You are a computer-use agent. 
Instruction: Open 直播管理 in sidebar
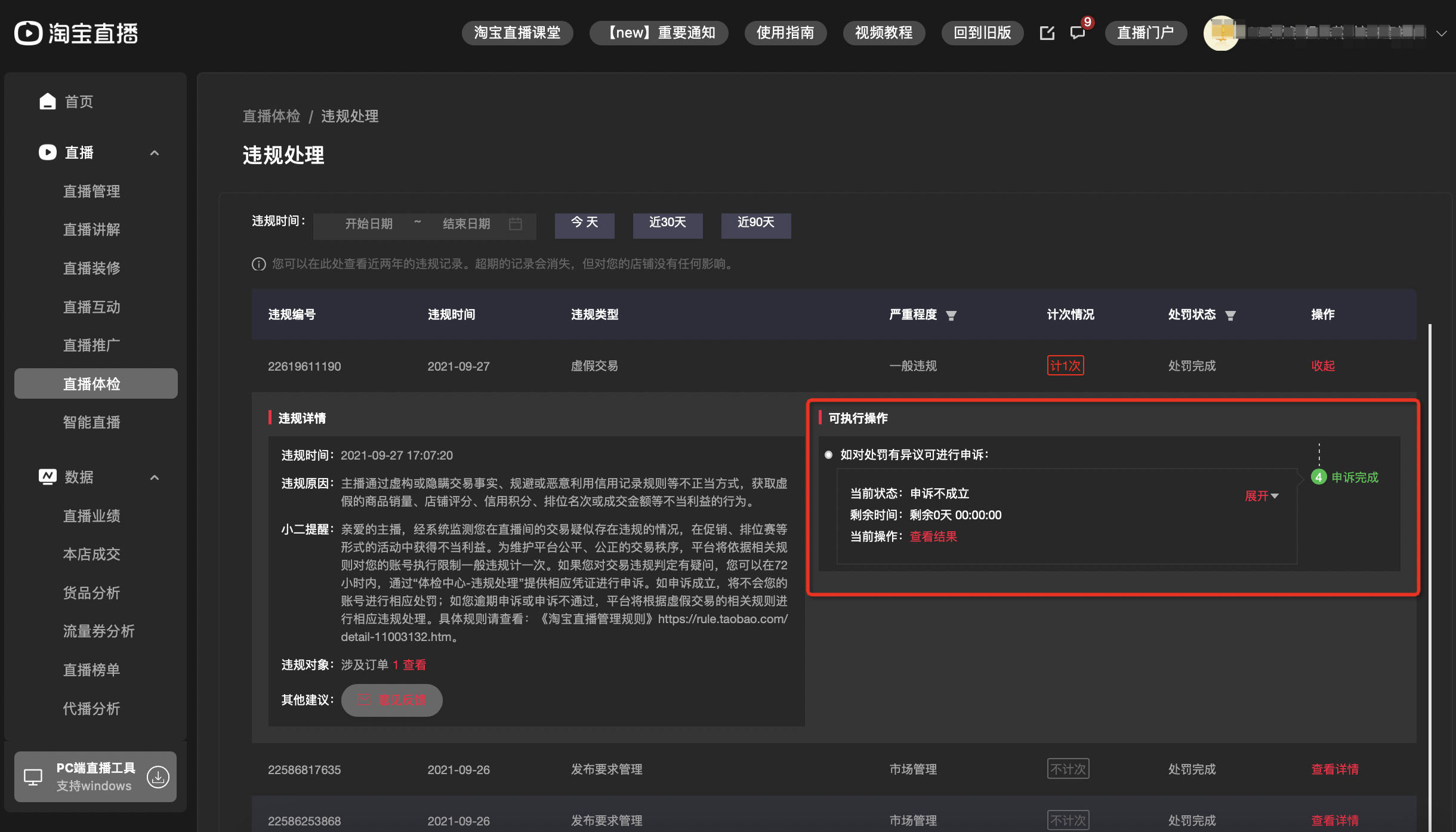[92, 191]
